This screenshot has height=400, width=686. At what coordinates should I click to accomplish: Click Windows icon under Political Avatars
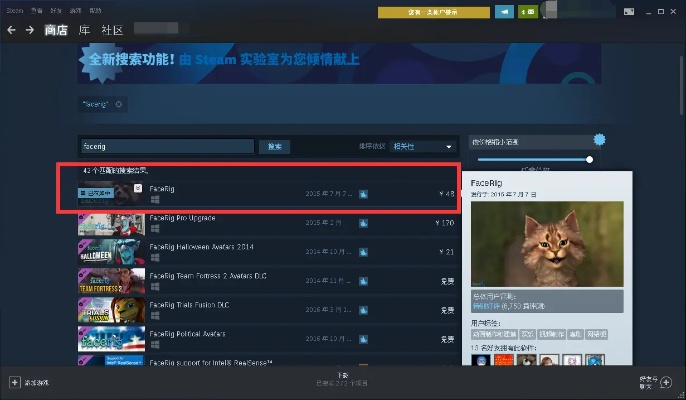click(x=154, y=344)
